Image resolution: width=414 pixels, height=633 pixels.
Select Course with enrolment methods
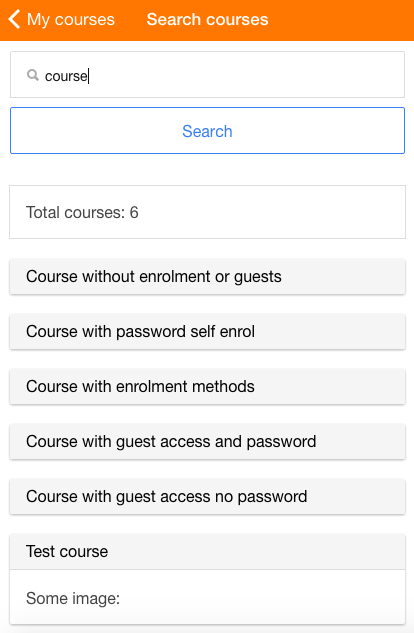207,386
